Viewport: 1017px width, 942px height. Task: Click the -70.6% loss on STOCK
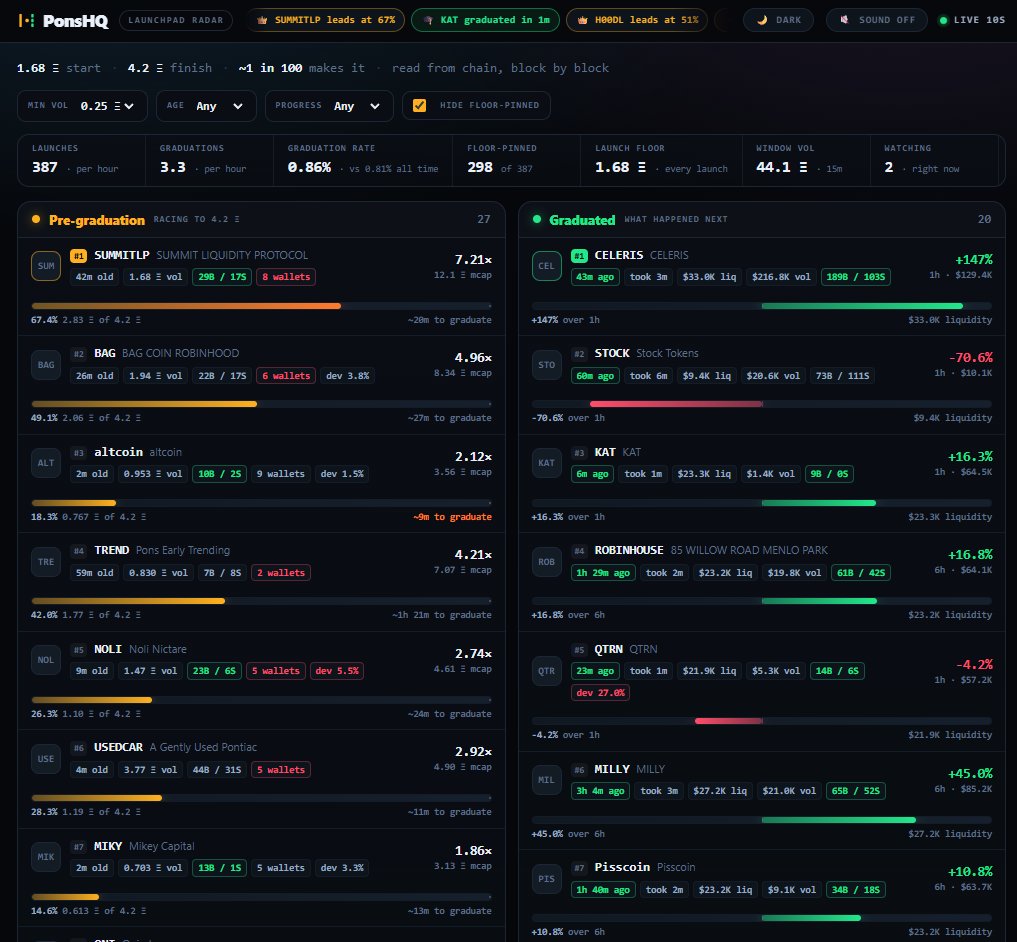coord(970,357)
